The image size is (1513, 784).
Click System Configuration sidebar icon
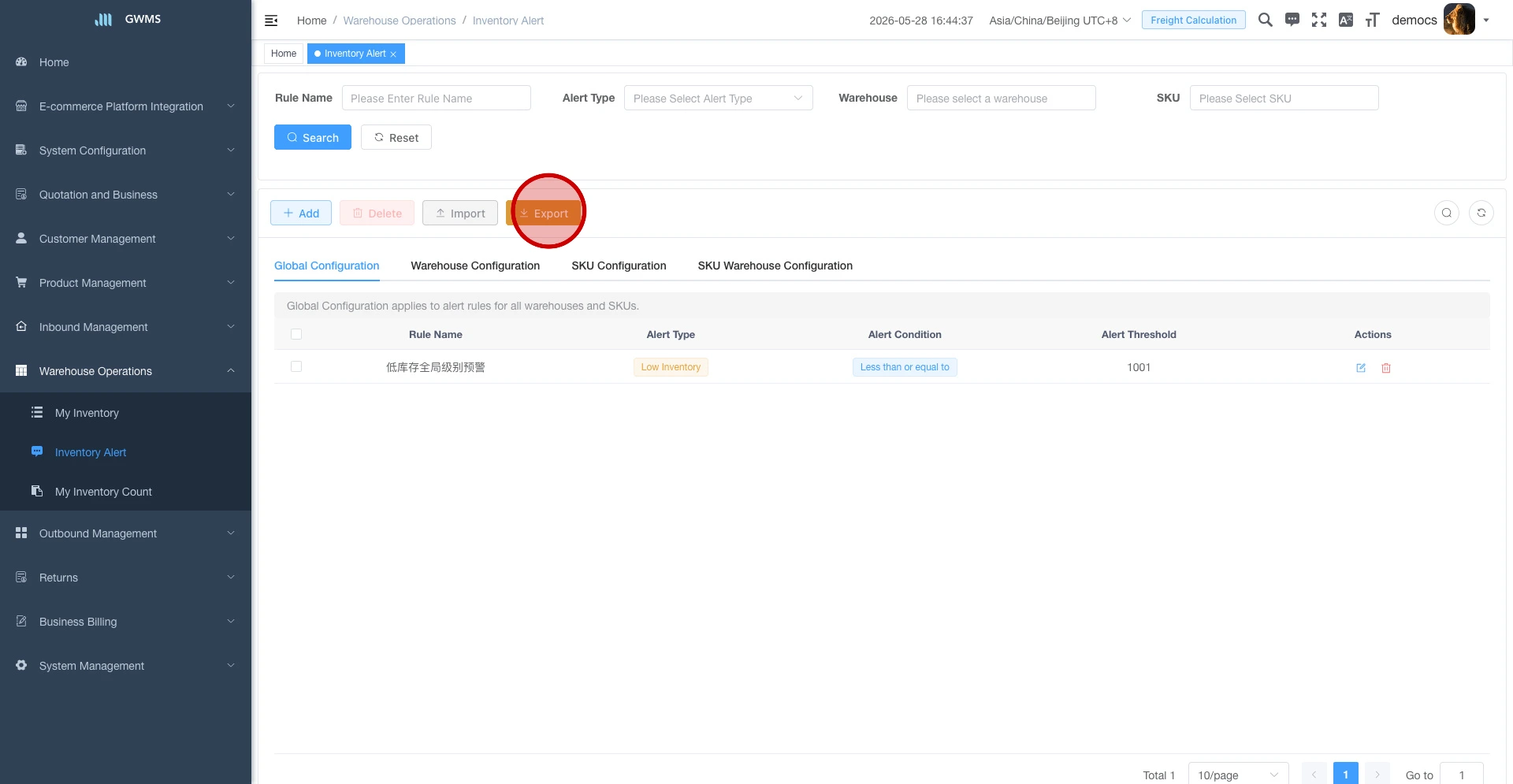(21, 150)
